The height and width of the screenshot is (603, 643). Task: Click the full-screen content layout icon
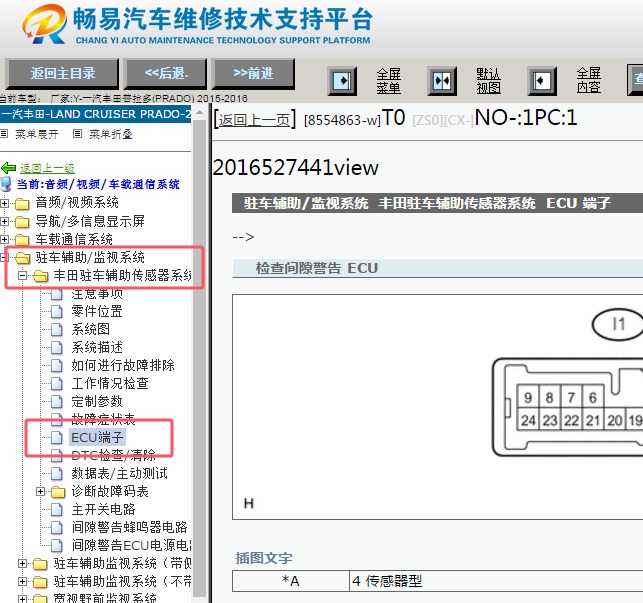pyautogui.click(x=542, y=81)
